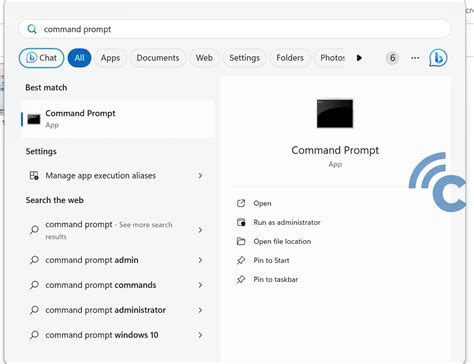Choose Open file location

point(282,241)
